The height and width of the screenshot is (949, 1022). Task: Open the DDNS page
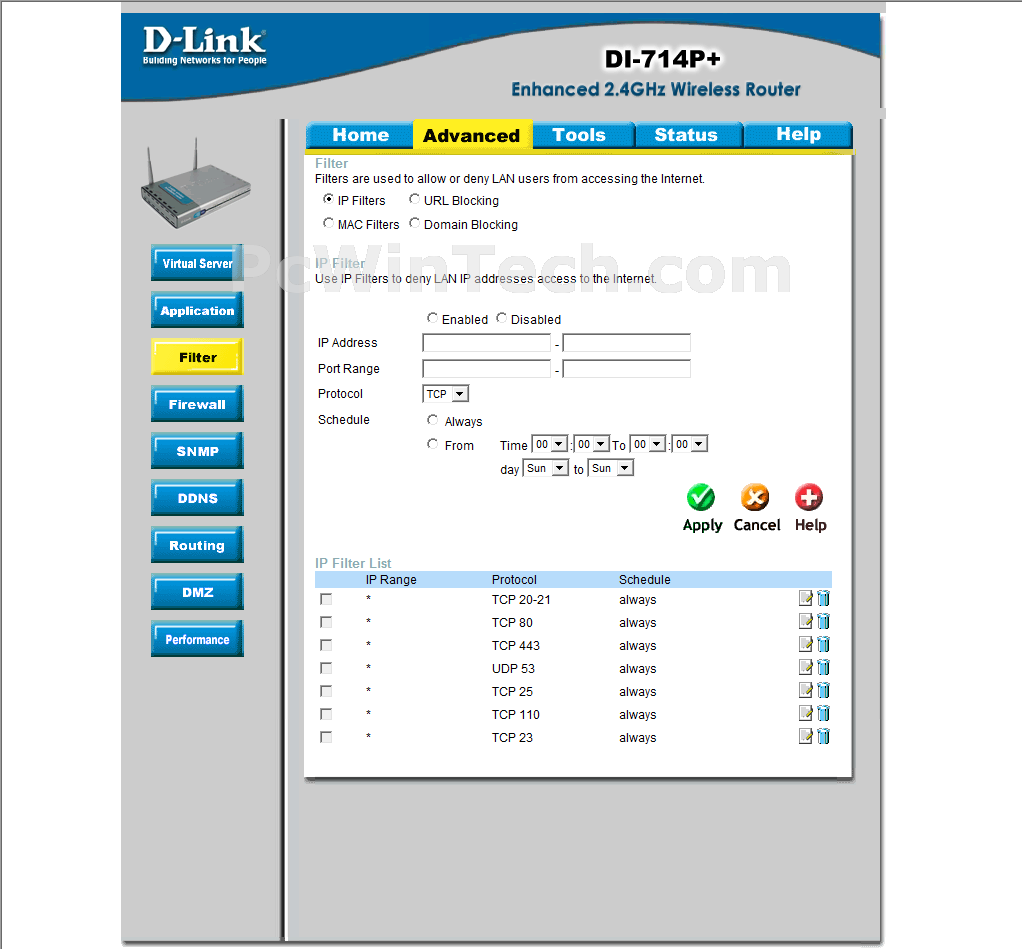(x=197, y=497)
